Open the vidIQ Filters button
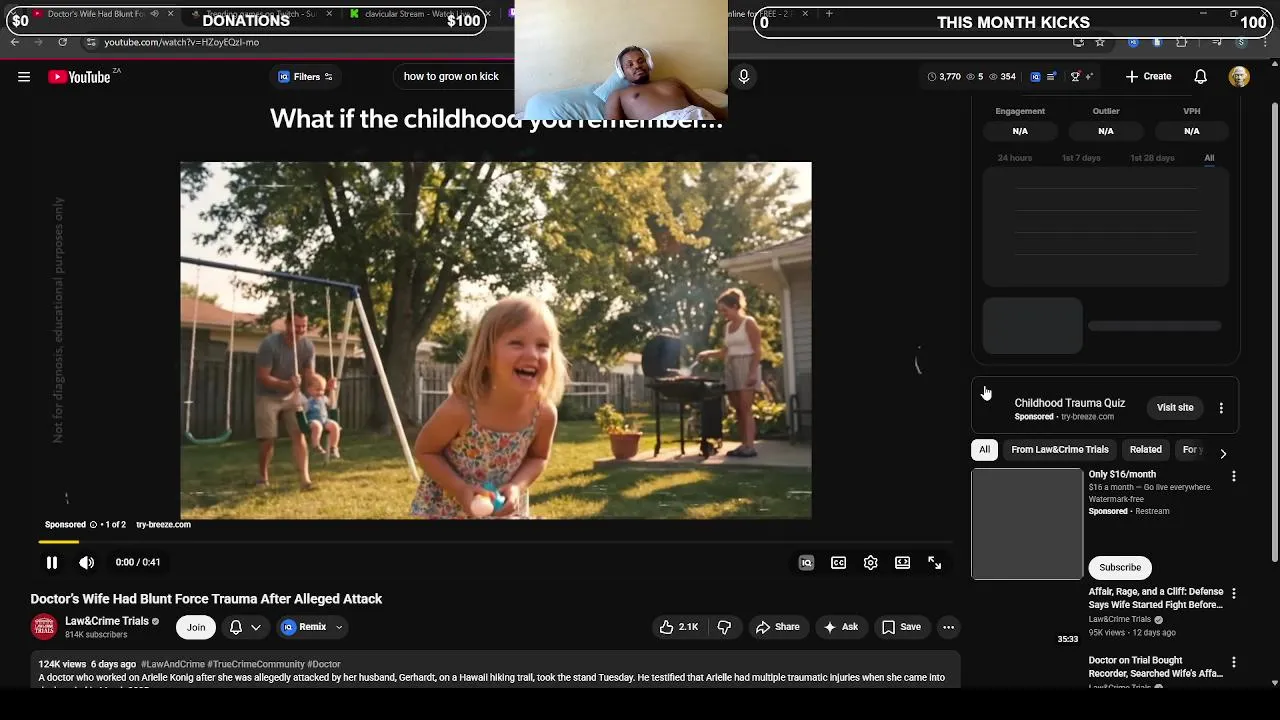1280x720 pixels. [x=306, y=77]
